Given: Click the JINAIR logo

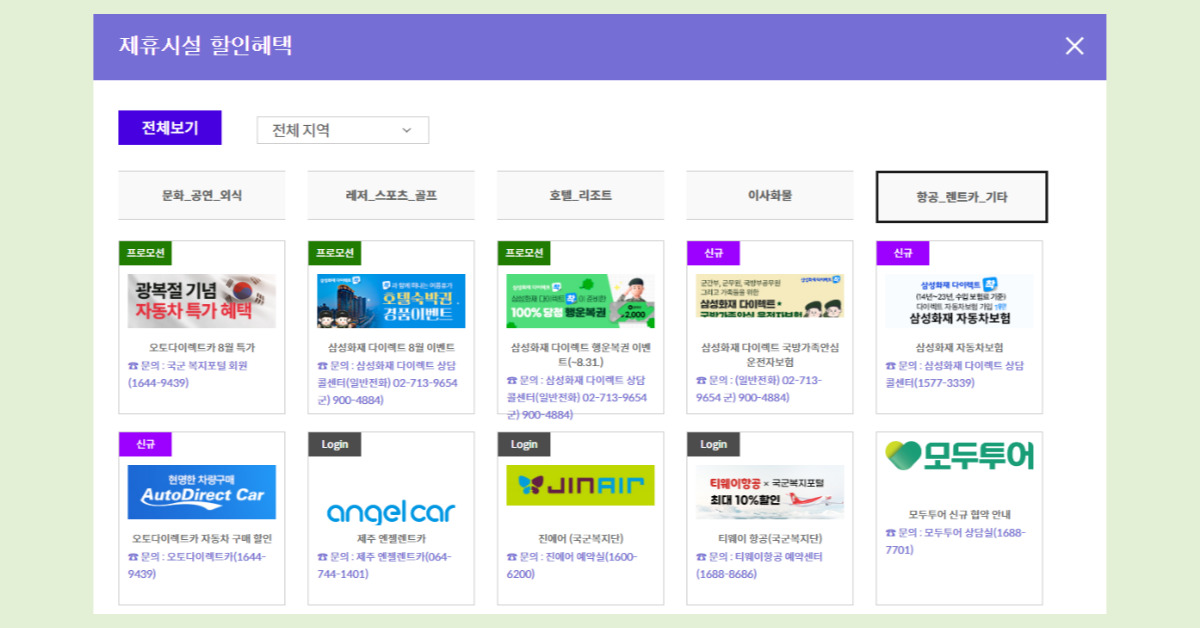Looking at the screenshot, I should coord(580,485).
